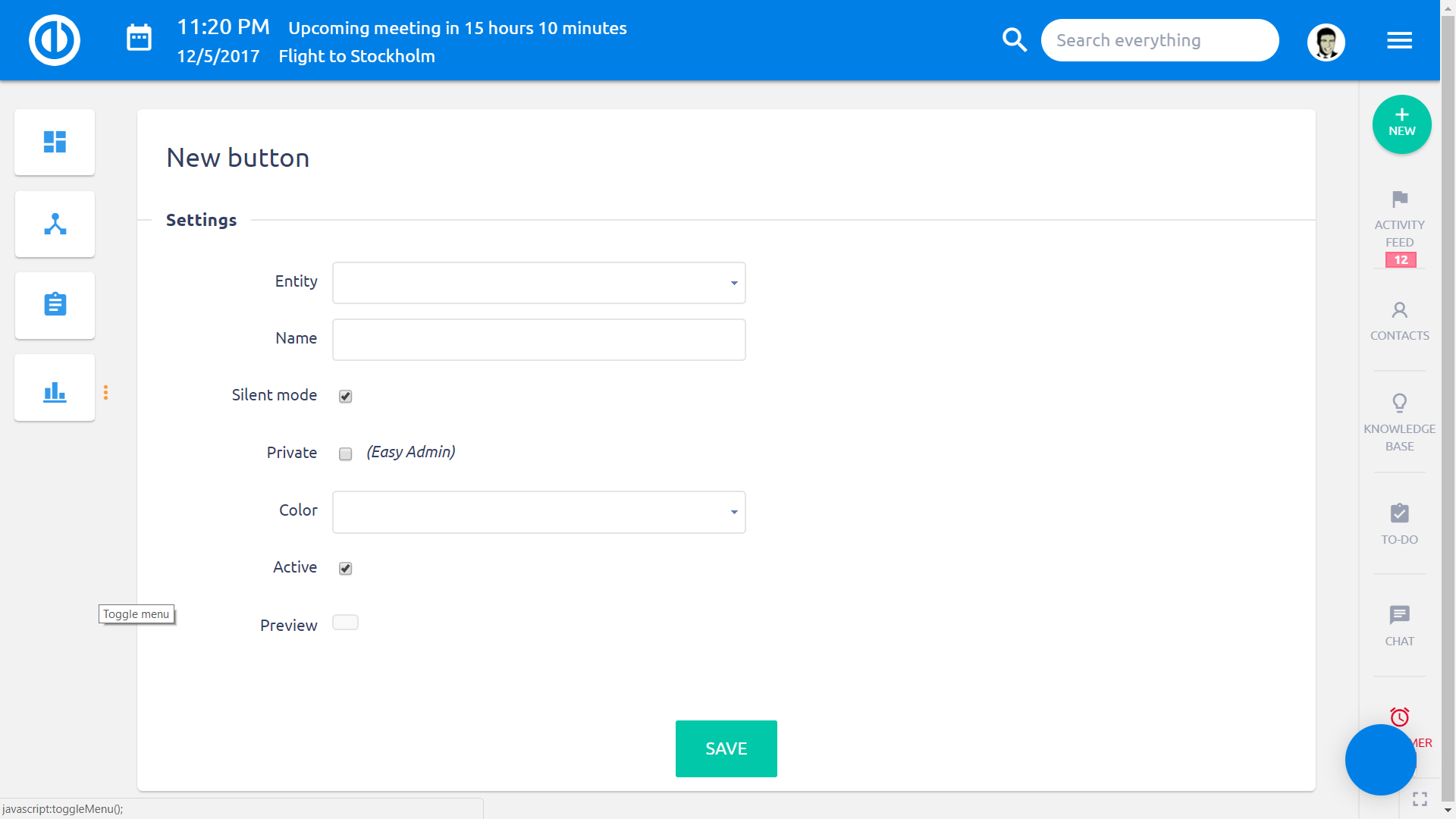Click the orange three-dots toggle menu
Screen dimensions: 1456x819
pyautogui.click(x=105, y=392)
